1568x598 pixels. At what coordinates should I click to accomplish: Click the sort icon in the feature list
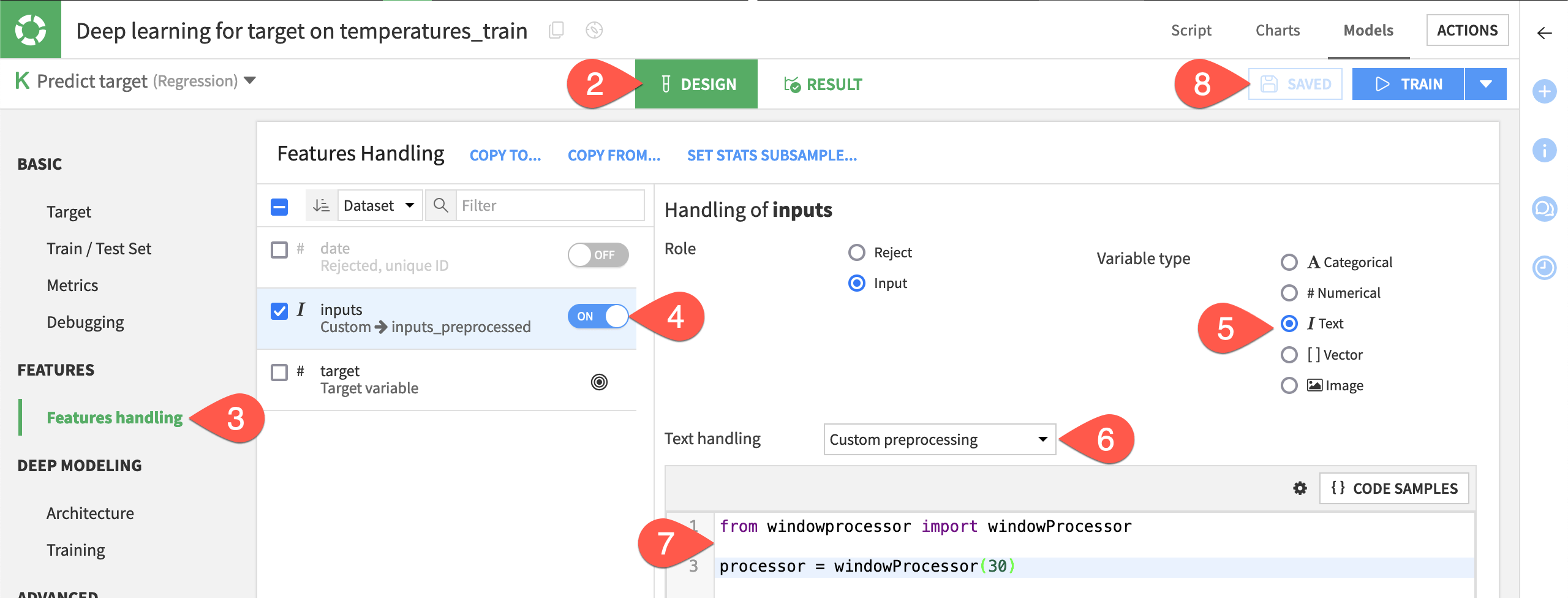pos(319,205)
